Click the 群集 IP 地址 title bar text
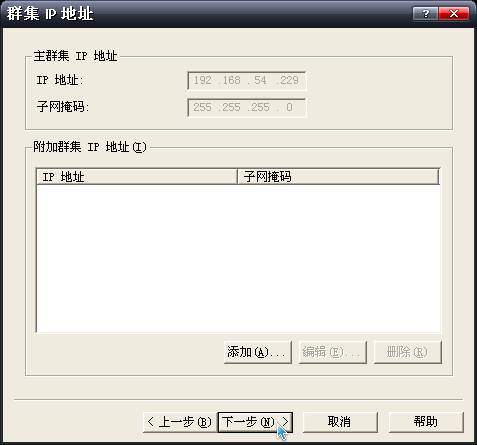This screenshot has height=445, width=477. pyautogui.click(x=50, y=14)
